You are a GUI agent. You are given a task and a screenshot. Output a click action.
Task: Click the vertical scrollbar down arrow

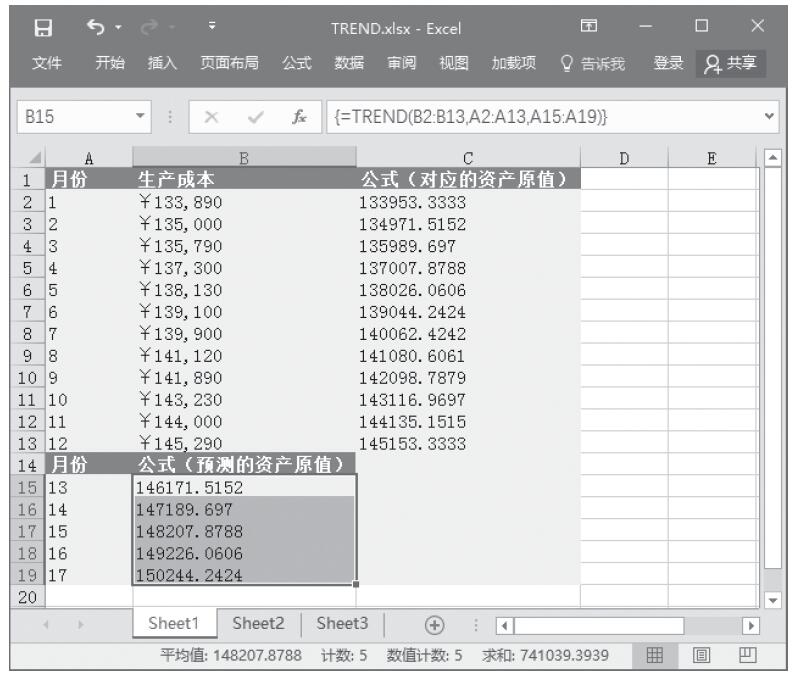(x=771, y=598)
